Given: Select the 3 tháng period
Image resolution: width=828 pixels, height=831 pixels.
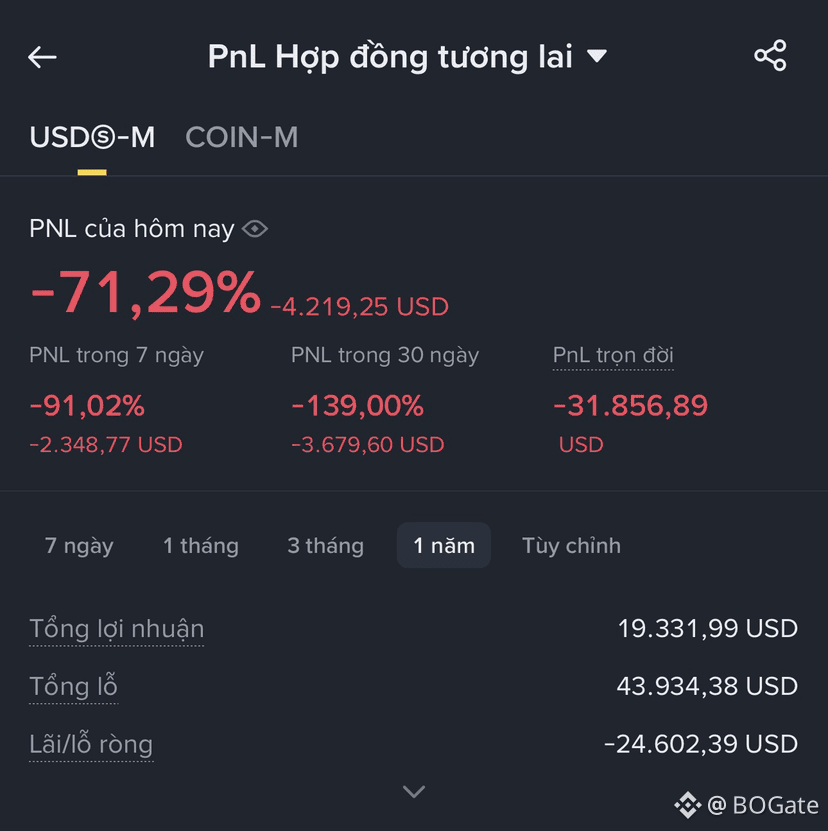Looking at the screenshot, I should [x=325, y=545].
